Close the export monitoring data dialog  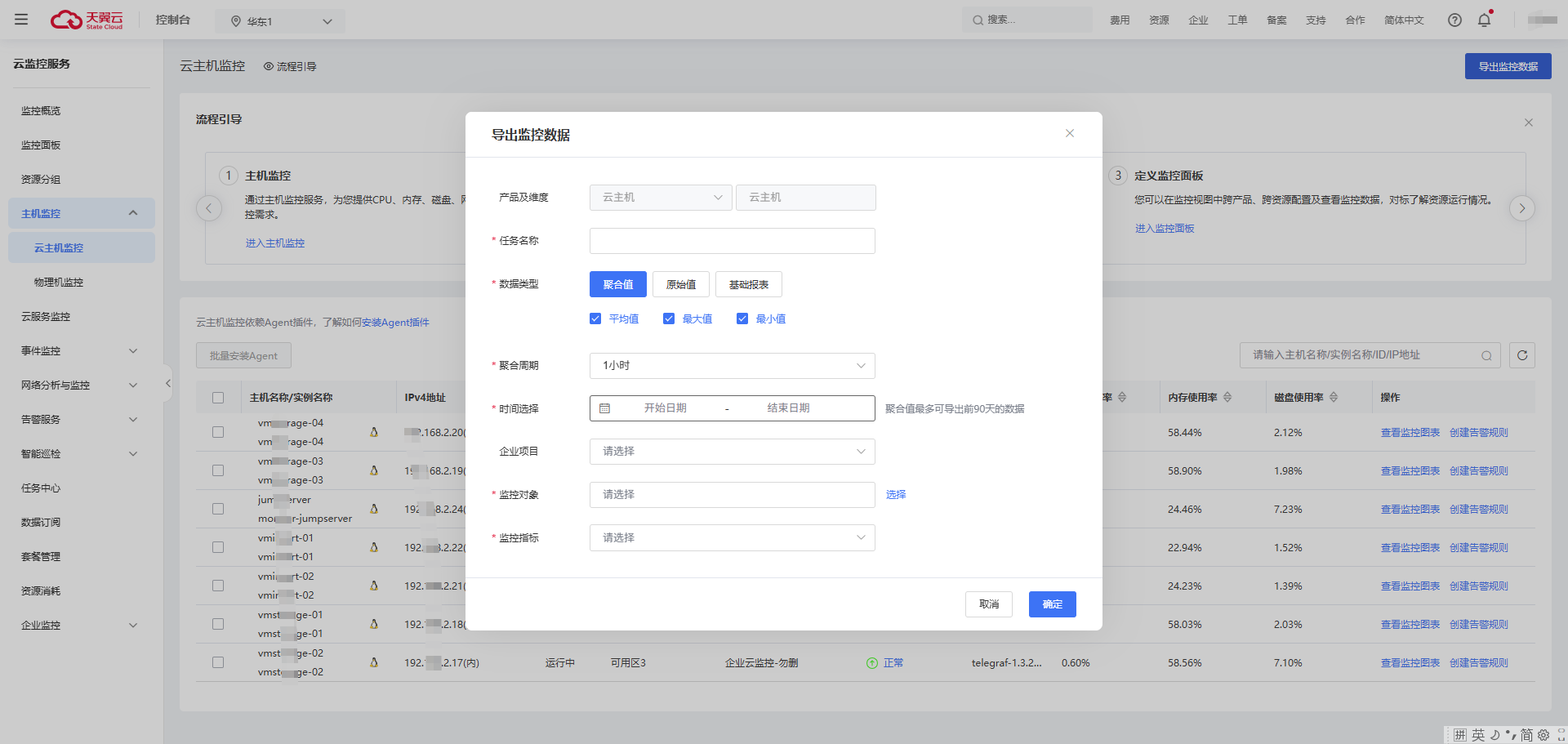click(x=1070, y=133)
